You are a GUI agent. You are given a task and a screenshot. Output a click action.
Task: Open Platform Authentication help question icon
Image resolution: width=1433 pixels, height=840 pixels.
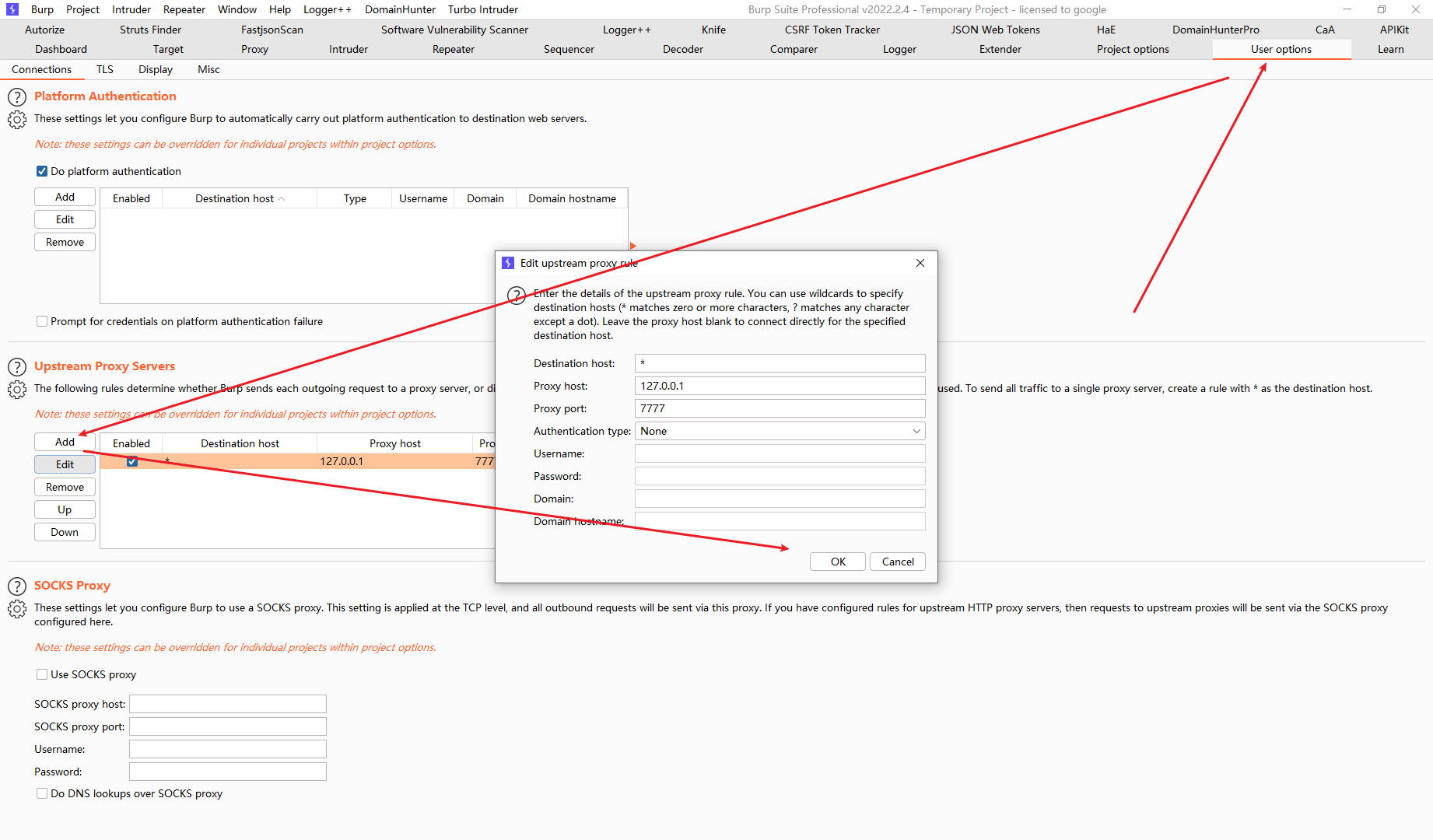(x=16, y=97)
